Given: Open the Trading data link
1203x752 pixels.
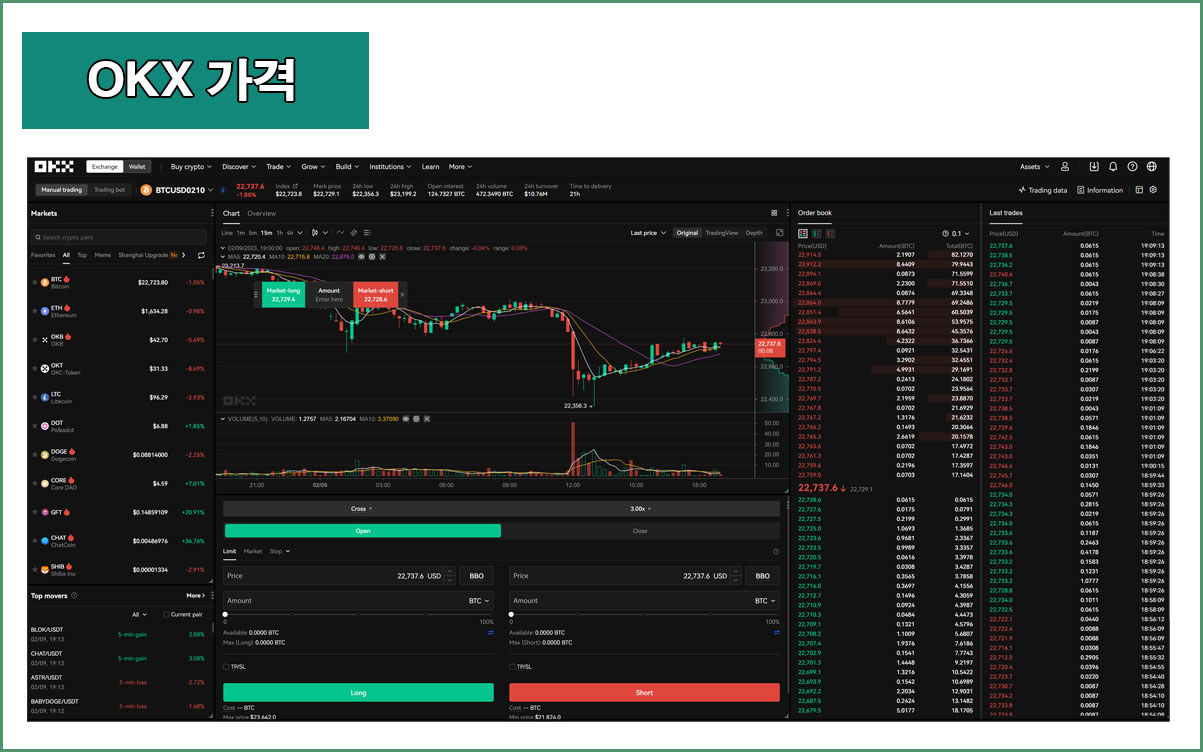Looking at the screenshot, I should pos(1043,190).
